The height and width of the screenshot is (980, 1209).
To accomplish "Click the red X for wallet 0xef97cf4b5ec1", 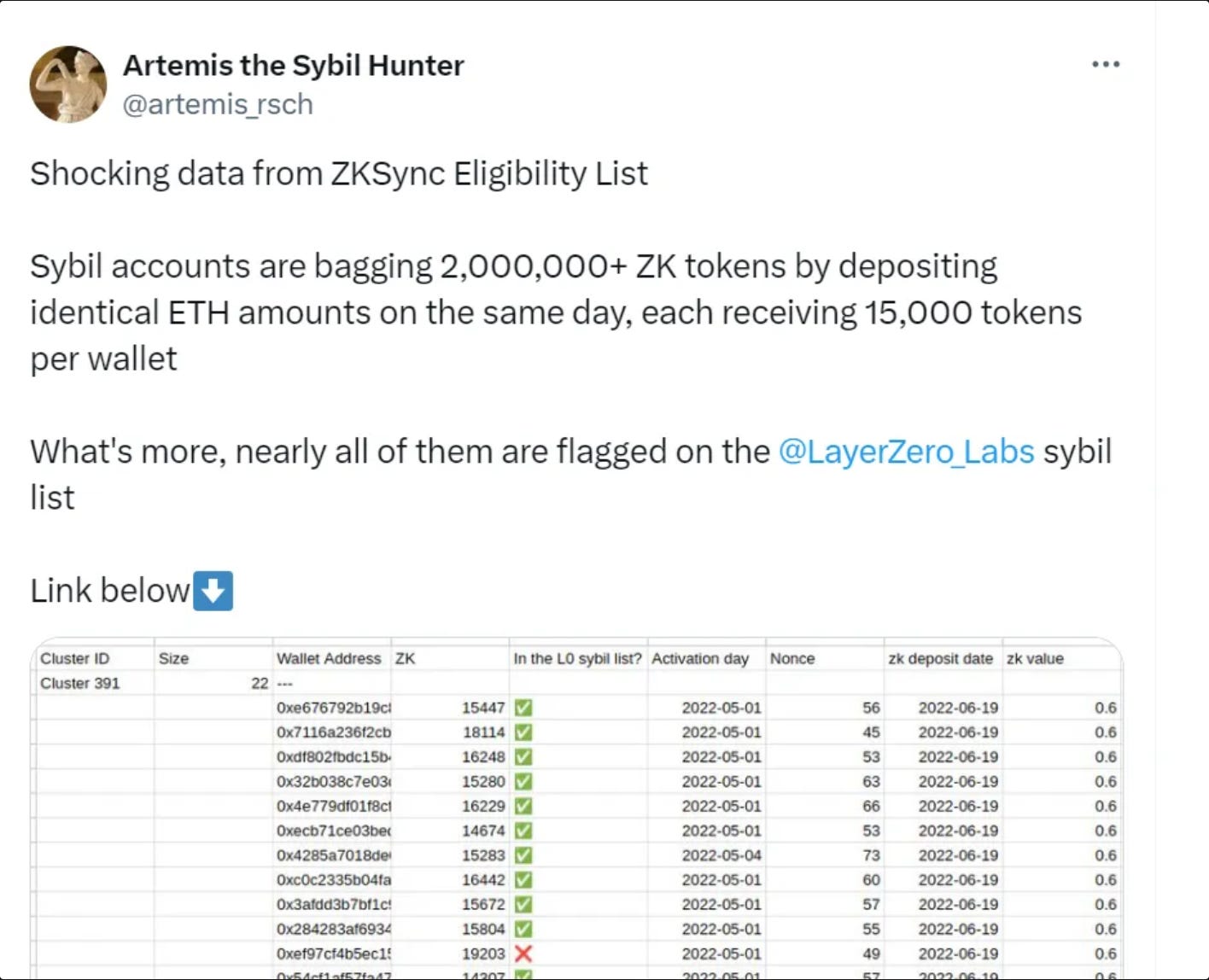I will [x=523, y=954].
